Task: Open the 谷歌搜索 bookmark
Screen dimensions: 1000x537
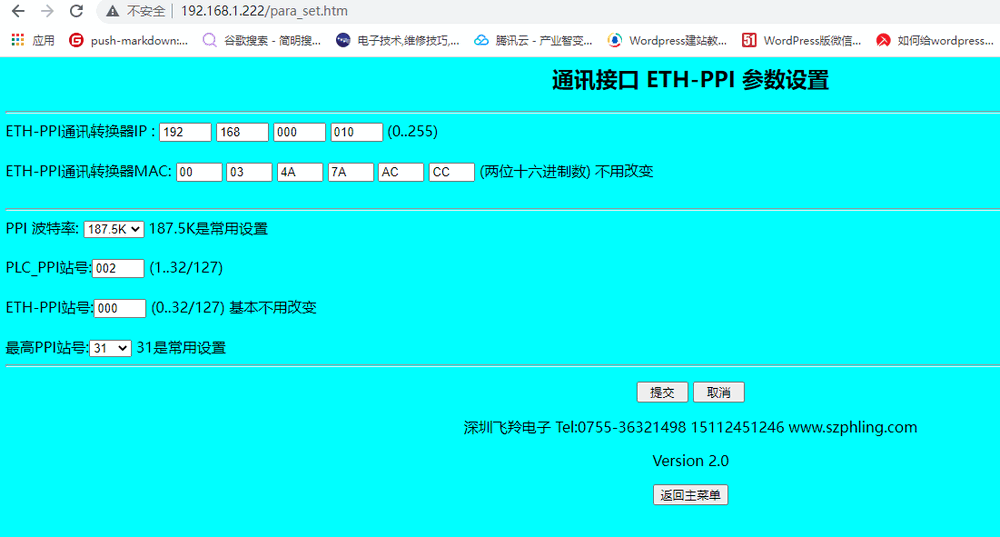Action: point(262,41)
